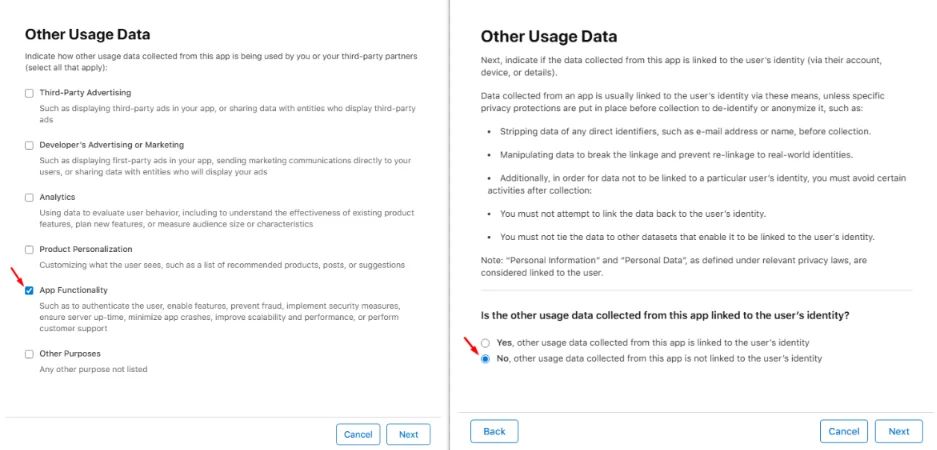
Task: Enable the Third-Party Advertising checkbox
Action: point(30,93)
